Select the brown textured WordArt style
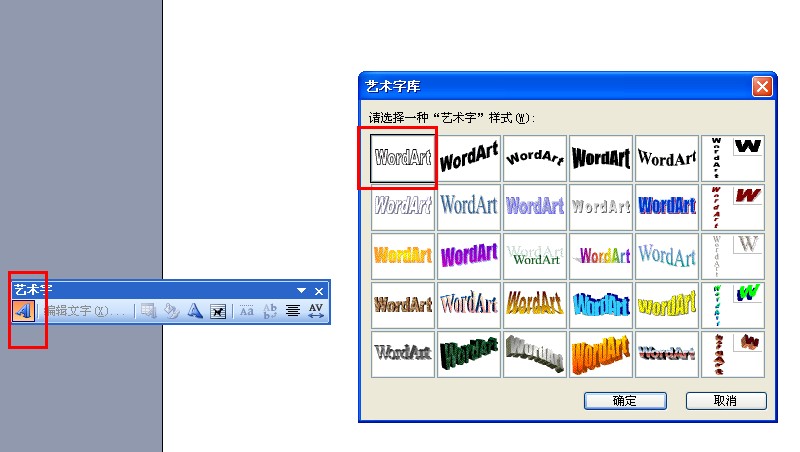 [x=403, y=305]
